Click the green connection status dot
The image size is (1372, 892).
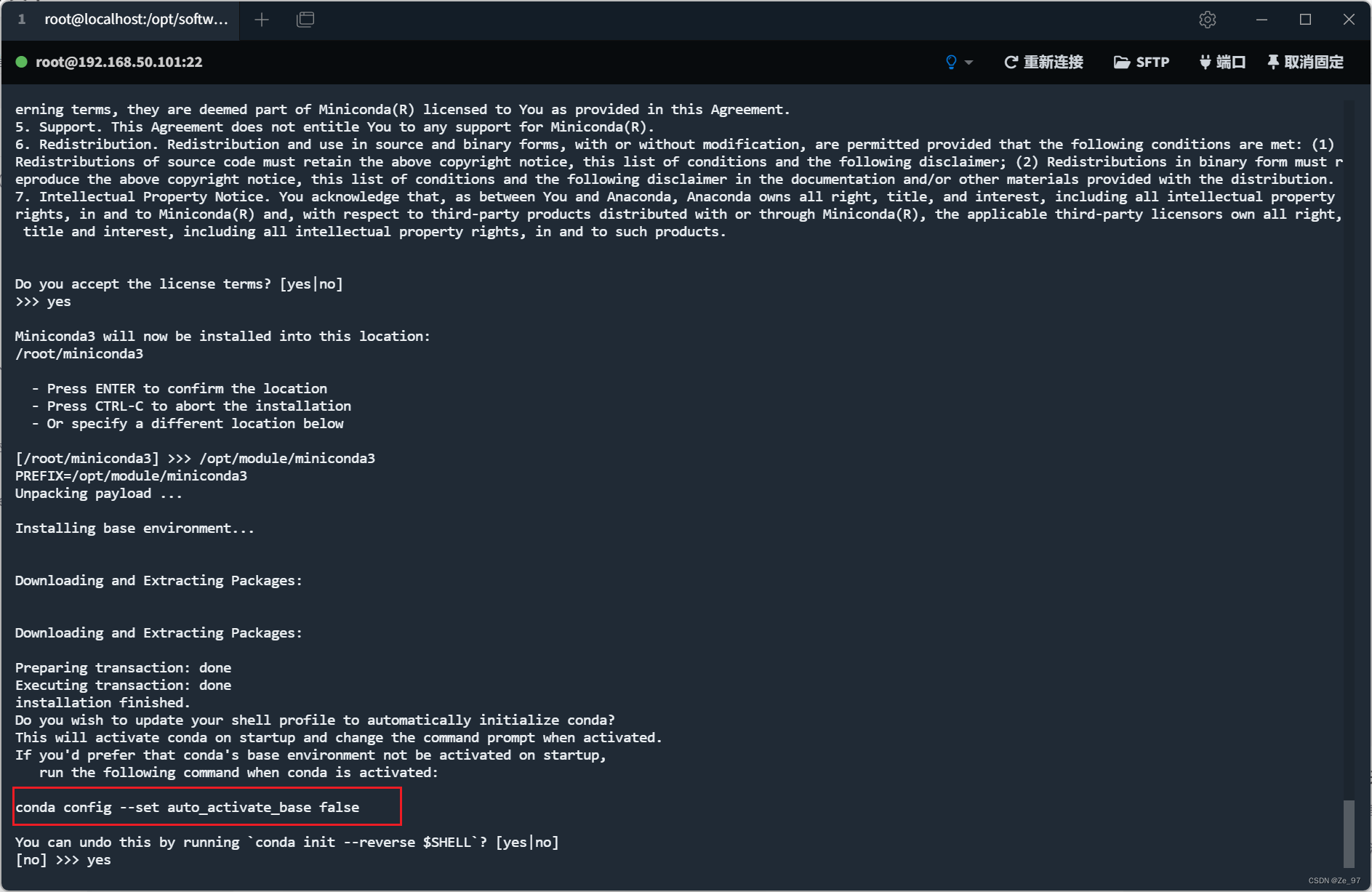[22, 63]
